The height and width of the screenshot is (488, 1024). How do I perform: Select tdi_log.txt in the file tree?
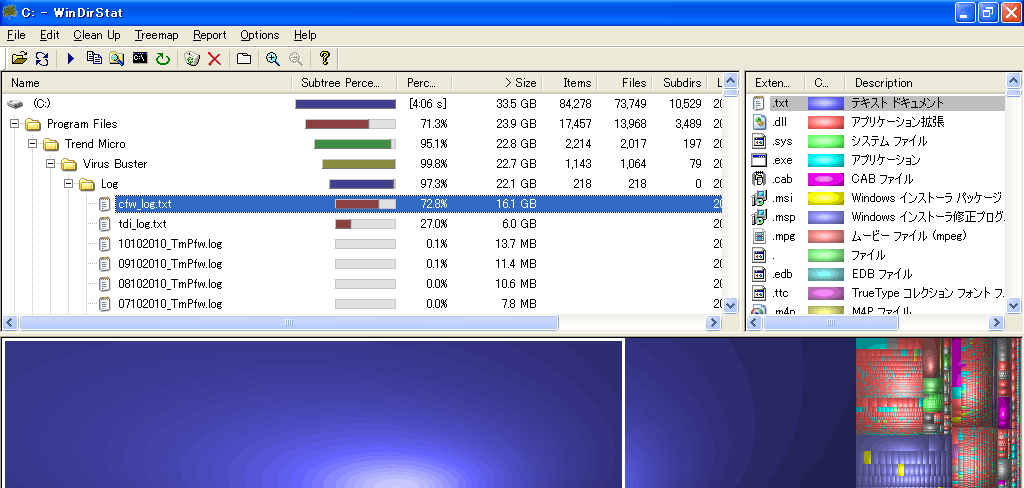point(142,224)
